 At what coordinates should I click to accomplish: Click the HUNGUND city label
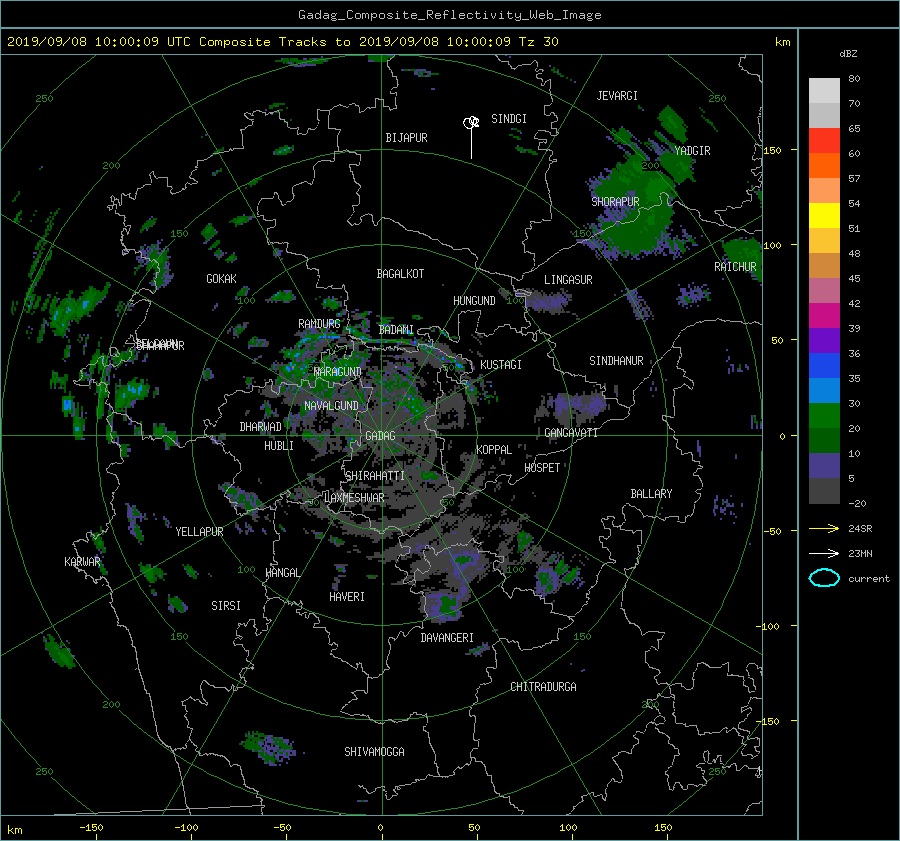coord(474,301)
